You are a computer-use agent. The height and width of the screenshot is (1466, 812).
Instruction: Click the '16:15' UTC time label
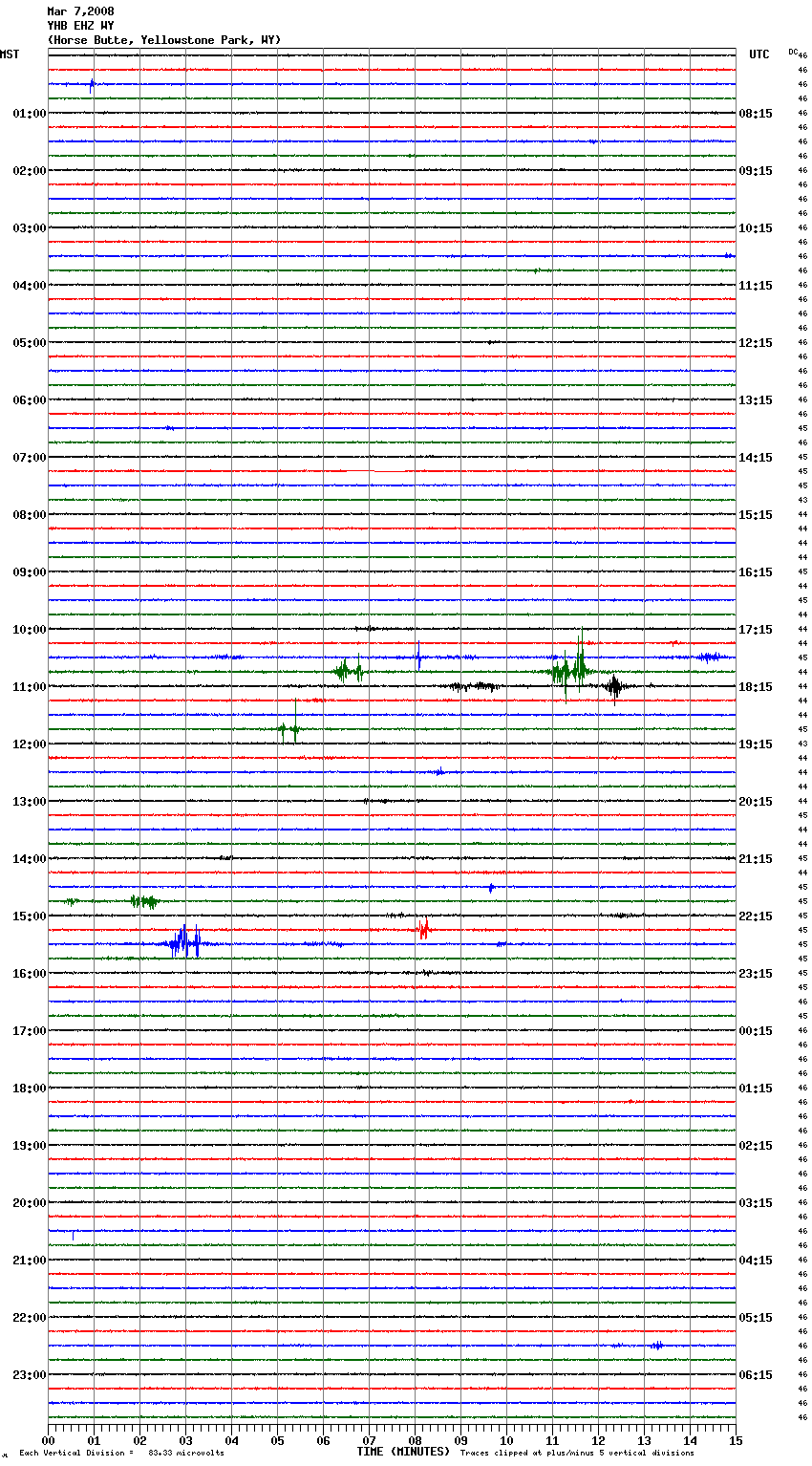click(756, 572)
